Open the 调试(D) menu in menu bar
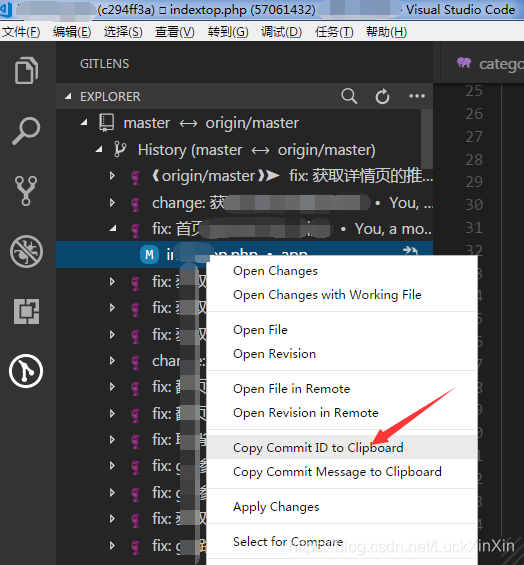524x565 pixels. tap(281, 32)
